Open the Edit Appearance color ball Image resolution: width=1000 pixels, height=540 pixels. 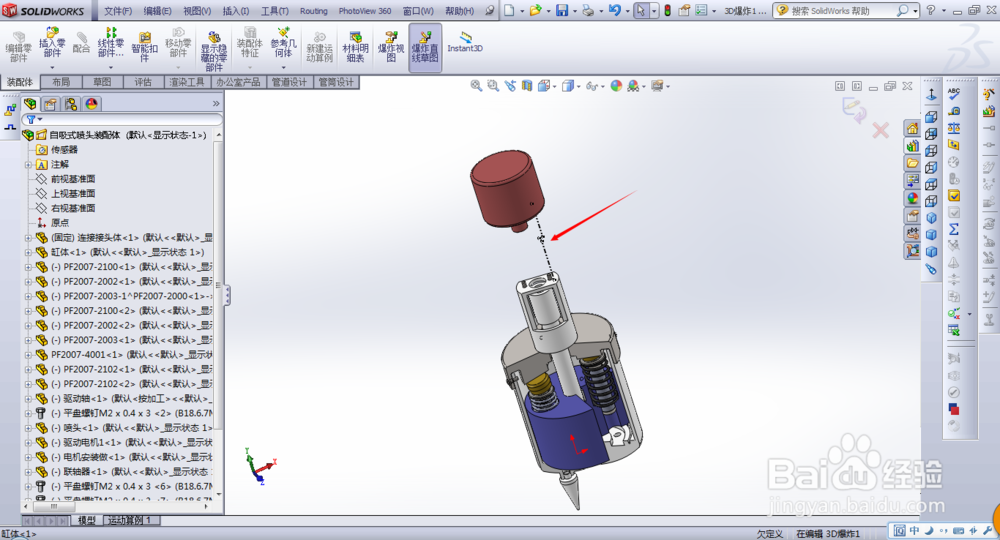click(x=616, y=85)
